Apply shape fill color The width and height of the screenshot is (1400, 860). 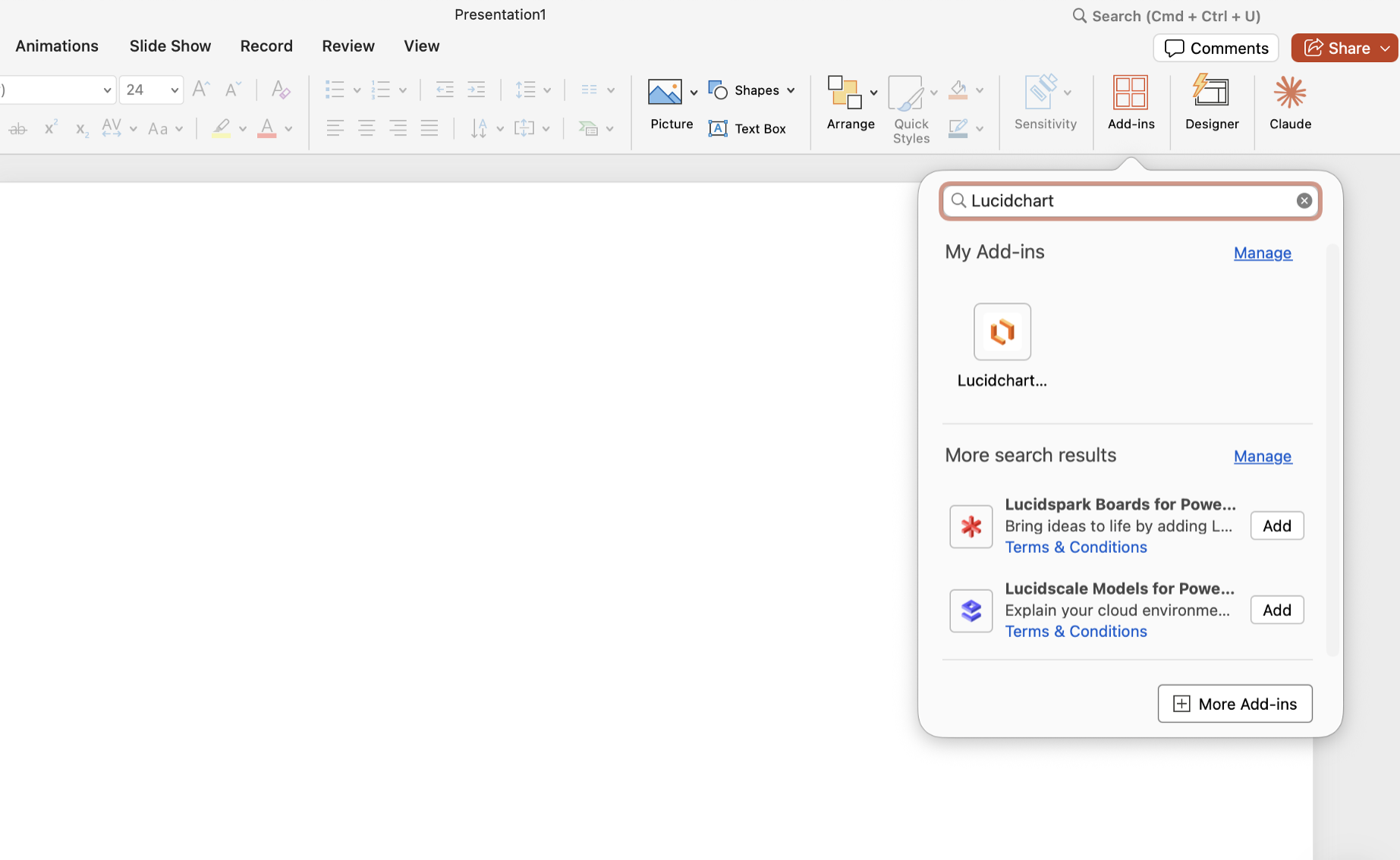coord(958,90)
